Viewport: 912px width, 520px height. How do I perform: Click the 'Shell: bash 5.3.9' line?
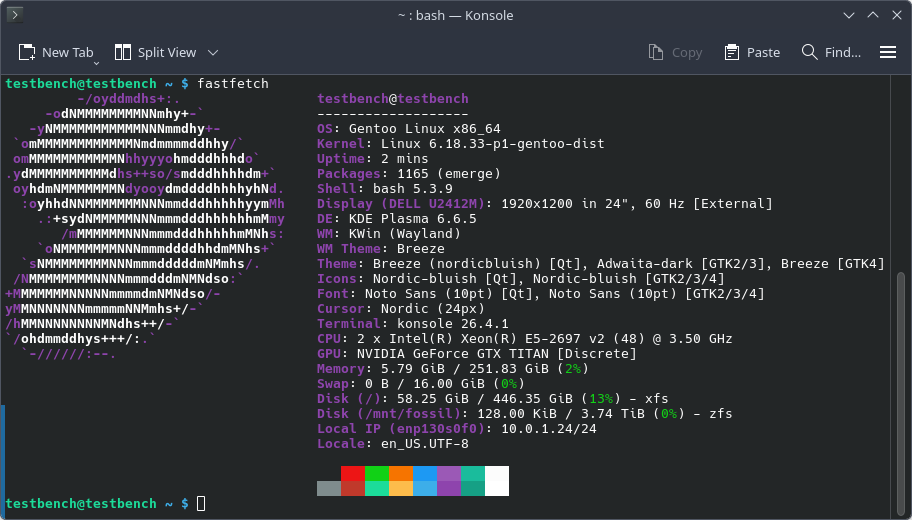384,188
